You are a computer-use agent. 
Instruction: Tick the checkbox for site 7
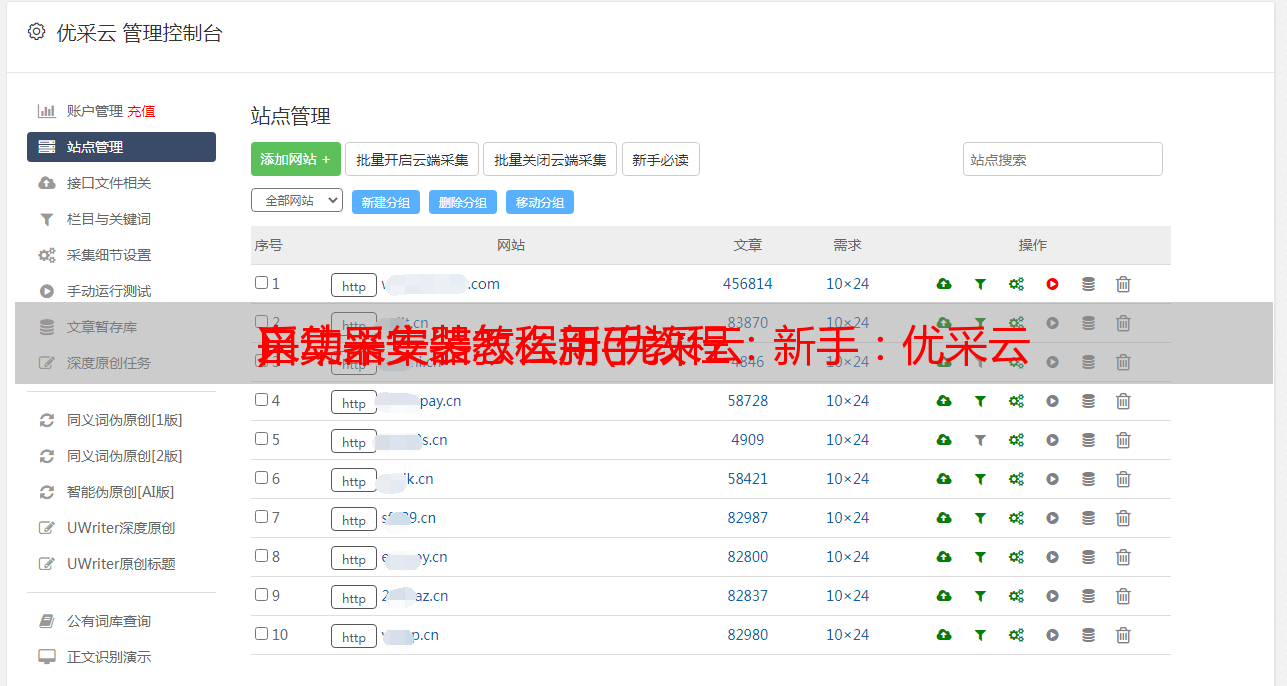click(261, 517)
